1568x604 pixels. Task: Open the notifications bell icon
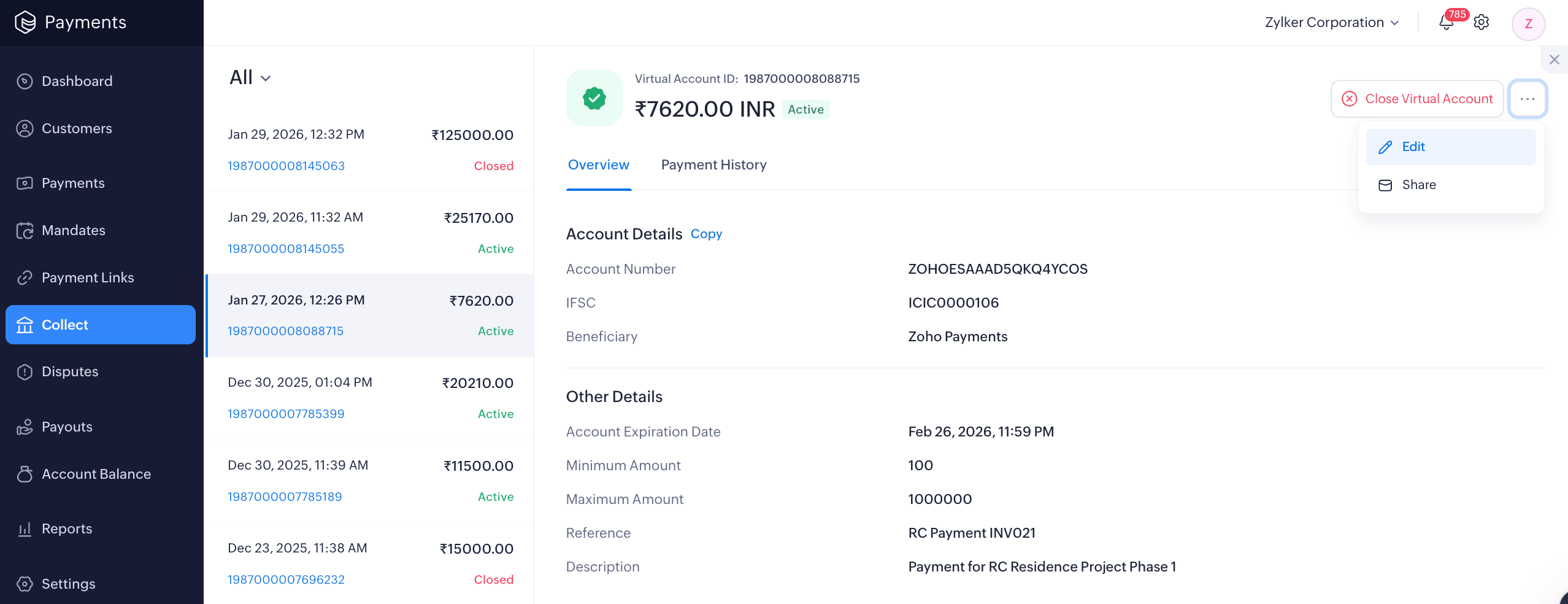click(1446, 23)
